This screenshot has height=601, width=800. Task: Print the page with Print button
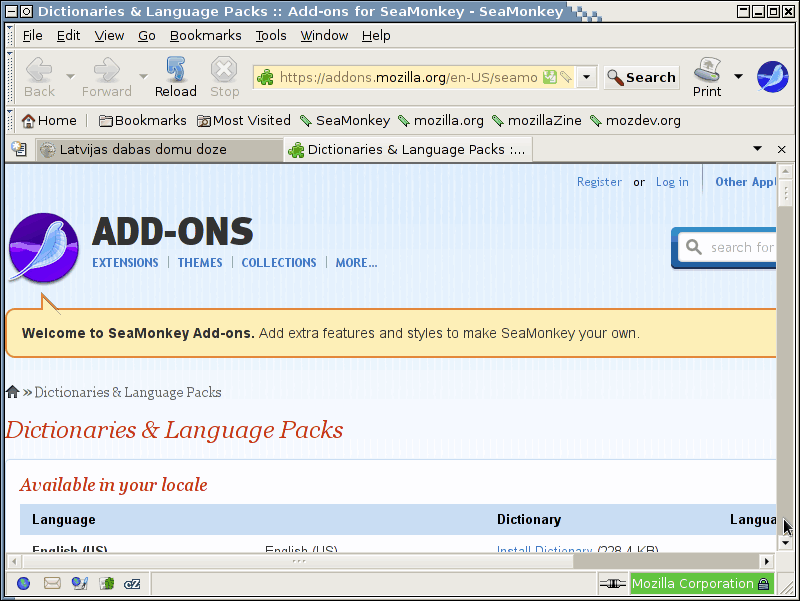(707, 77)
